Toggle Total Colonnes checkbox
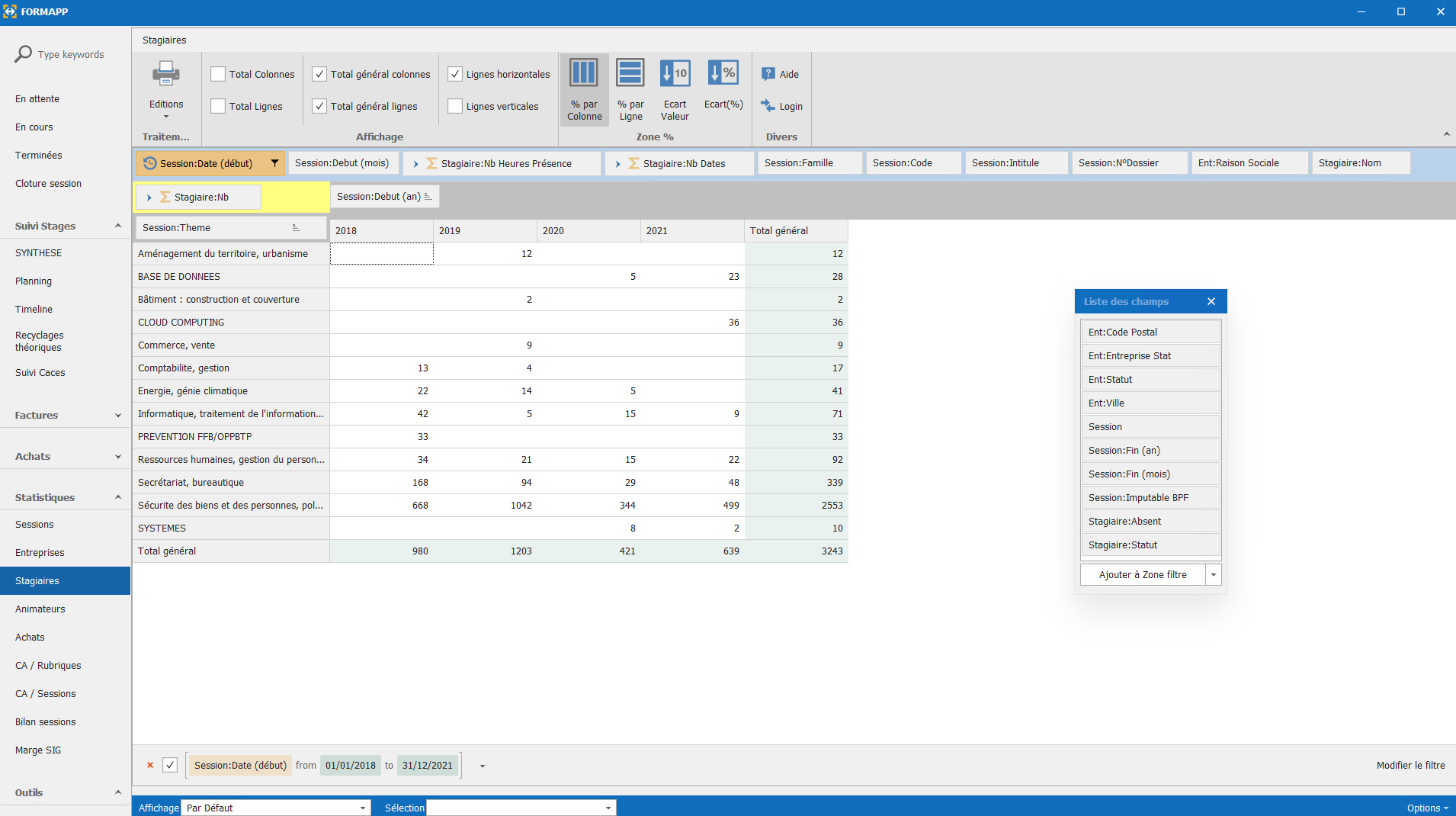Viewport: 1456px width, 816px height. 218,74
